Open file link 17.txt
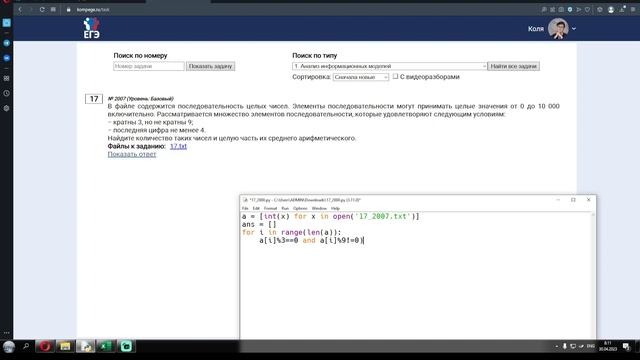640x360 pixels. tap(178, 146)
